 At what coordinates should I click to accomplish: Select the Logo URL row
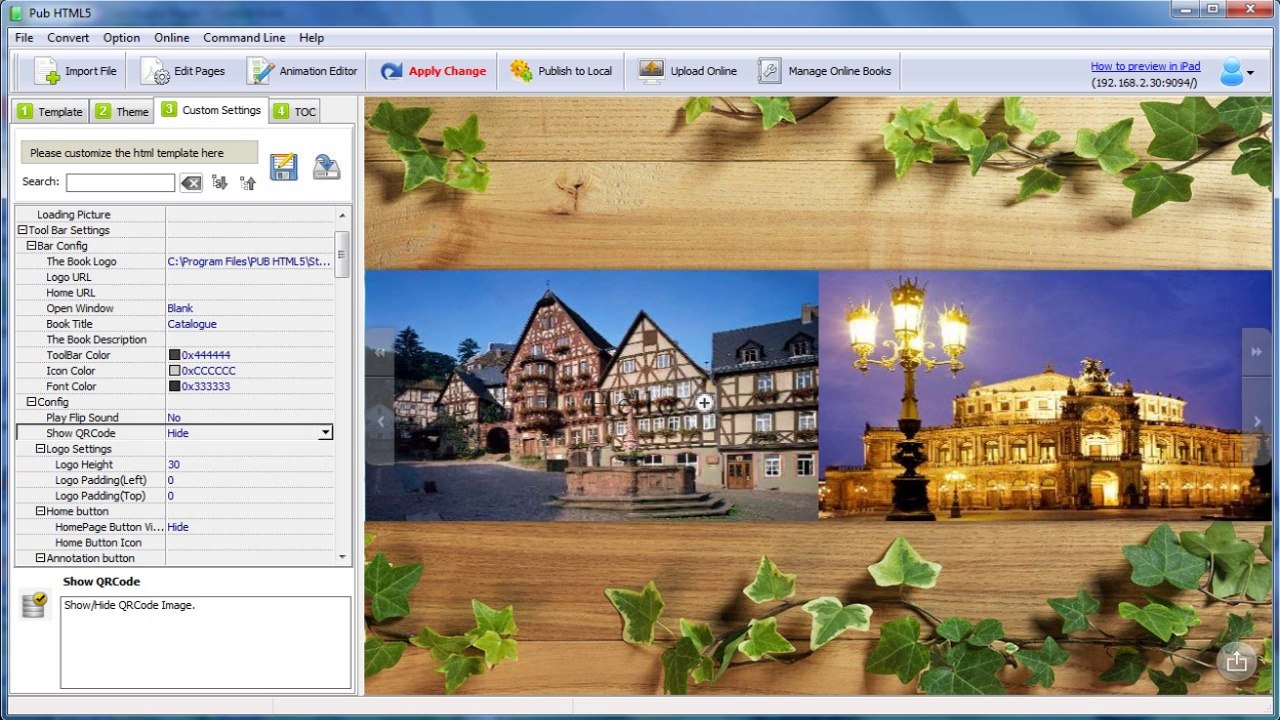click(x=175, y=277)
